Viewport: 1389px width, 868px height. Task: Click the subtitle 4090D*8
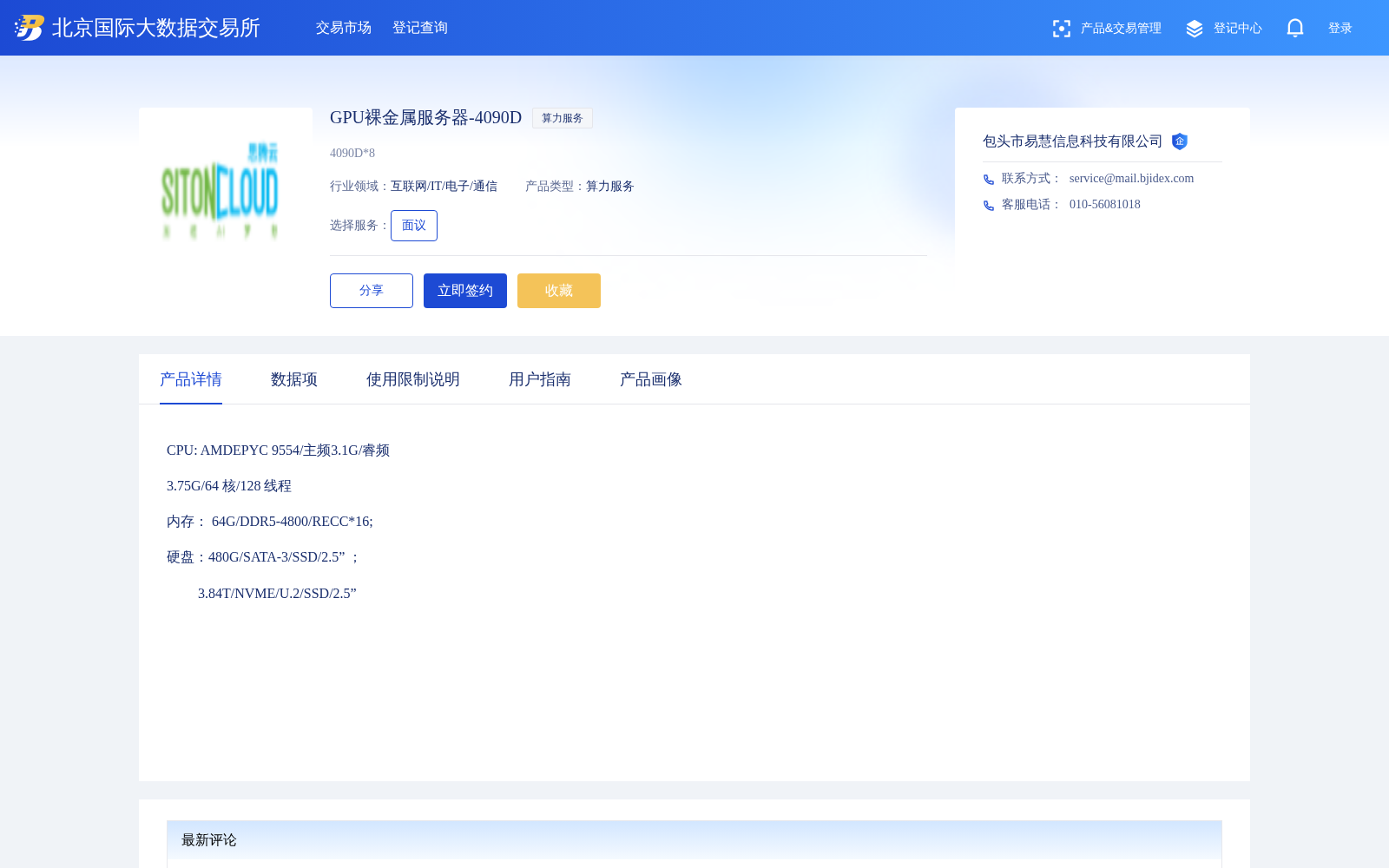[x=352, y=153]
